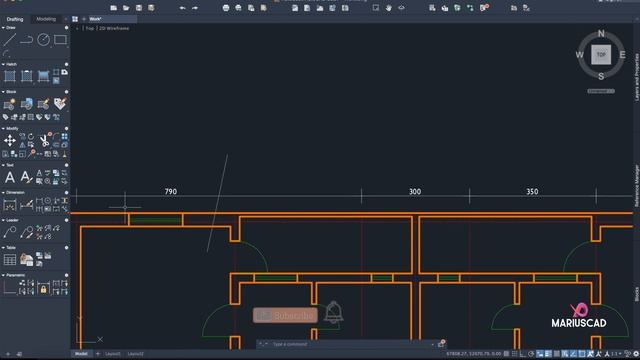
Task: Click the Print icon in top toolbar
Action: coord(226,8)
